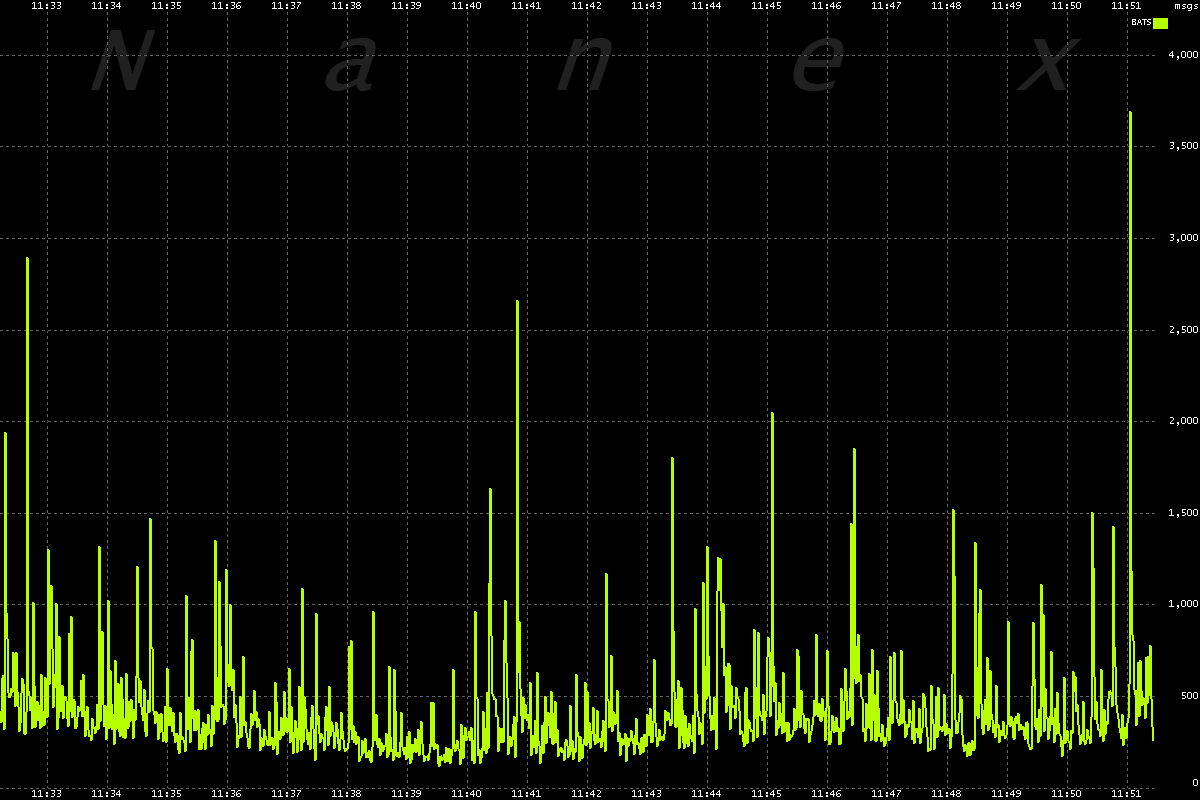Click the peak of the spike reaching about 2,900
Image resolution: width=1200 pixels, height=800 pixels.
pyautogui.click(x=27, y=259)
